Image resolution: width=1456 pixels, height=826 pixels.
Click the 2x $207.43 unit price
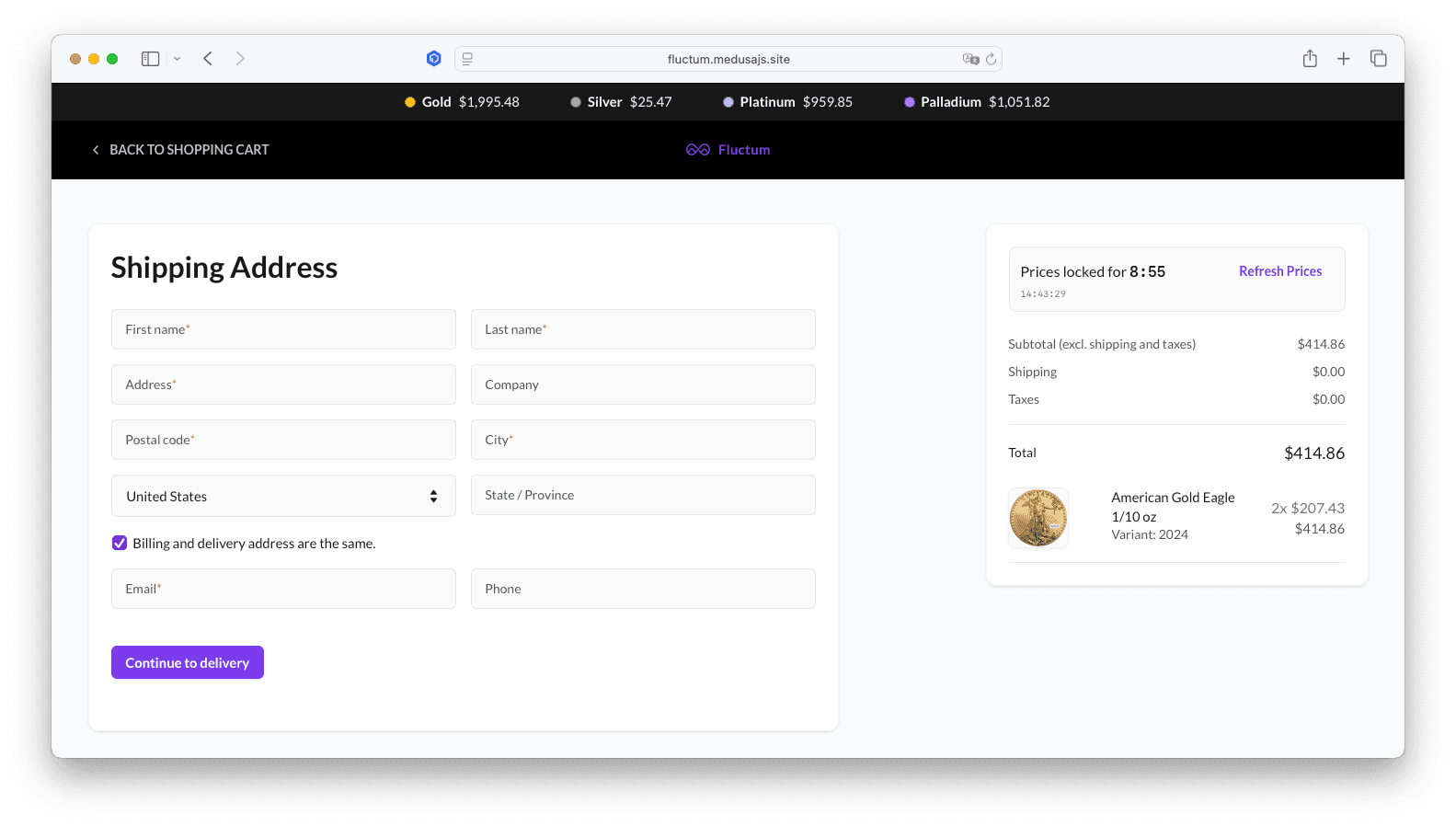point(1308,508)
